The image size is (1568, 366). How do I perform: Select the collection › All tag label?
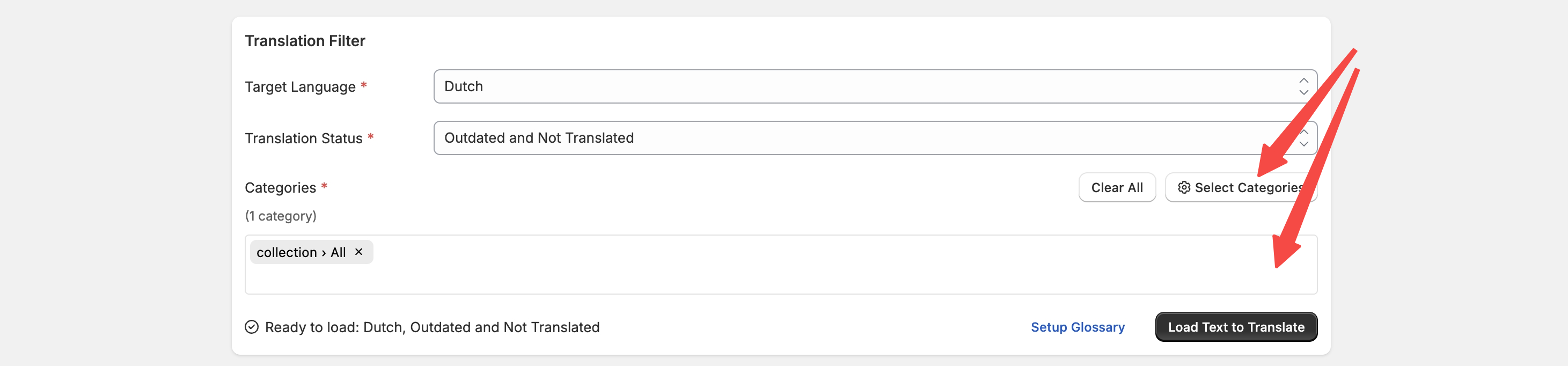coord(301,252)
